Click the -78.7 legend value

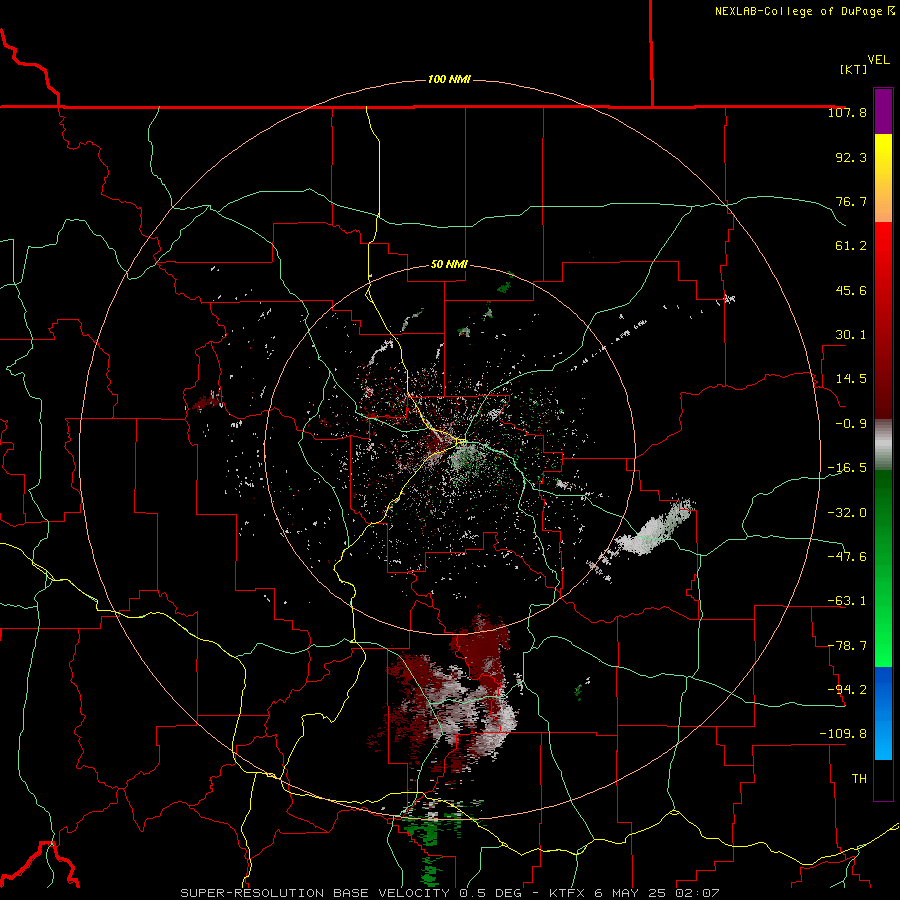click(x=847, y=646)
